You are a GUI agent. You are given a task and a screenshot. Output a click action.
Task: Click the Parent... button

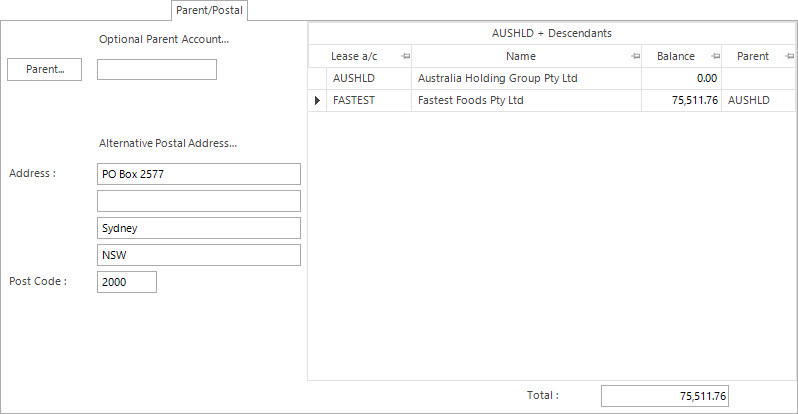point(44,69)
